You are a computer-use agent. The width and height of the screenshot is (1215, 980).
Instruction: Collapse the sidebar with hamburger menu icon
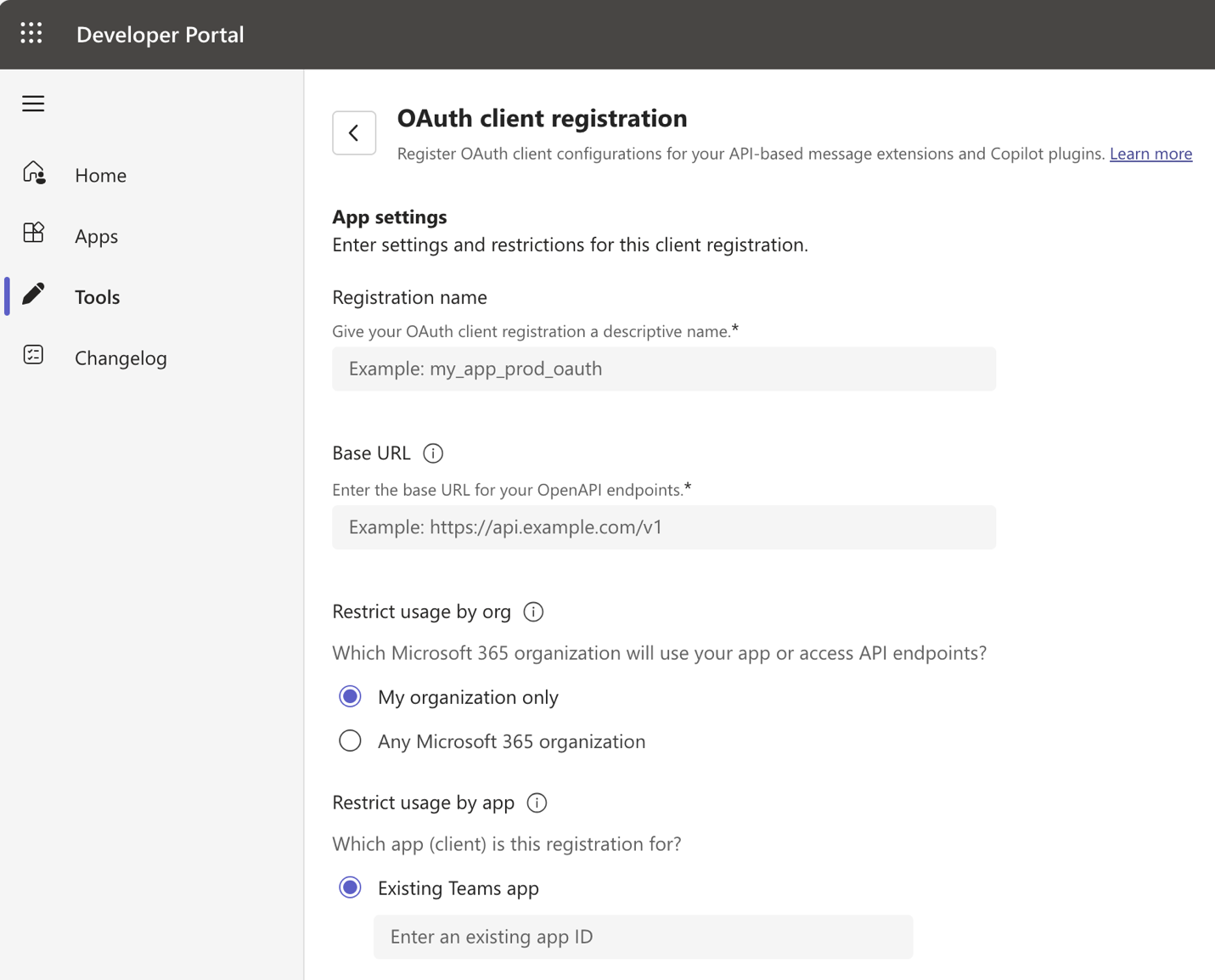(33, 104)
